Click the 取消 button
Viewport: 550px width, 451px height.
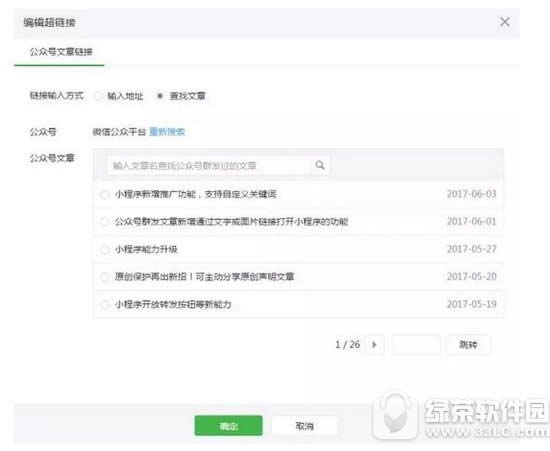[x=304, y=426]
